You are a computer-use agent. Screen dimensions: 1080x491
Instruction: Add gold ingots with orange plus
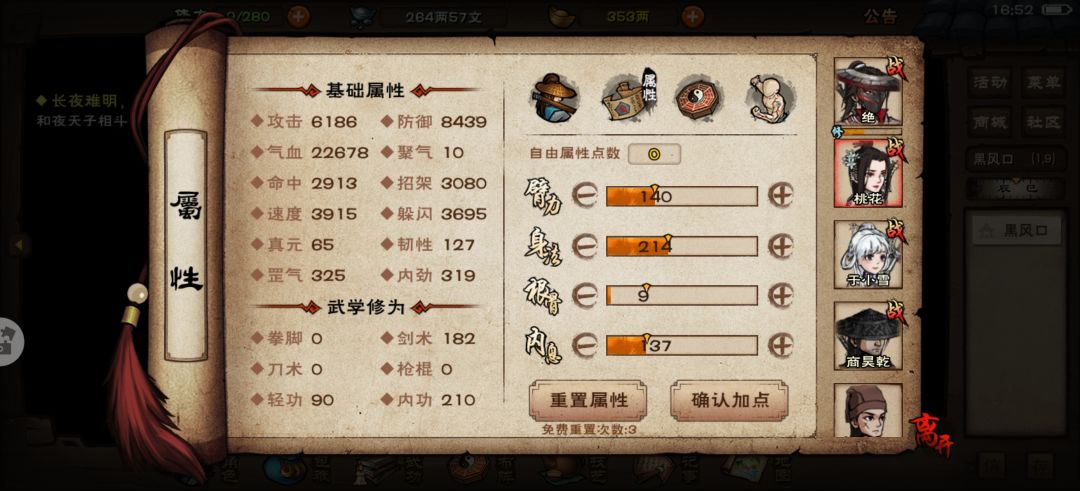point(693,16)
